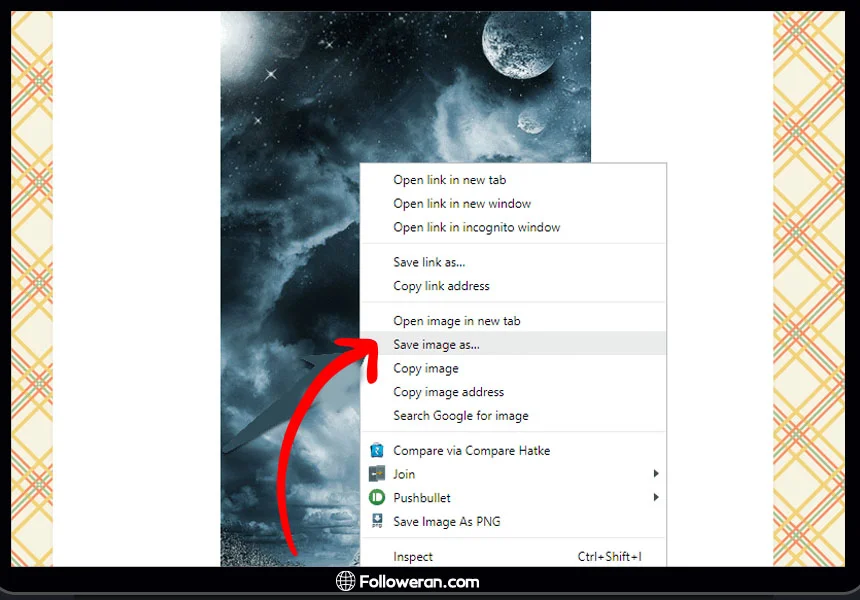Select Copy link address
This screenshot has width=860, height=600.
[441, 286]
